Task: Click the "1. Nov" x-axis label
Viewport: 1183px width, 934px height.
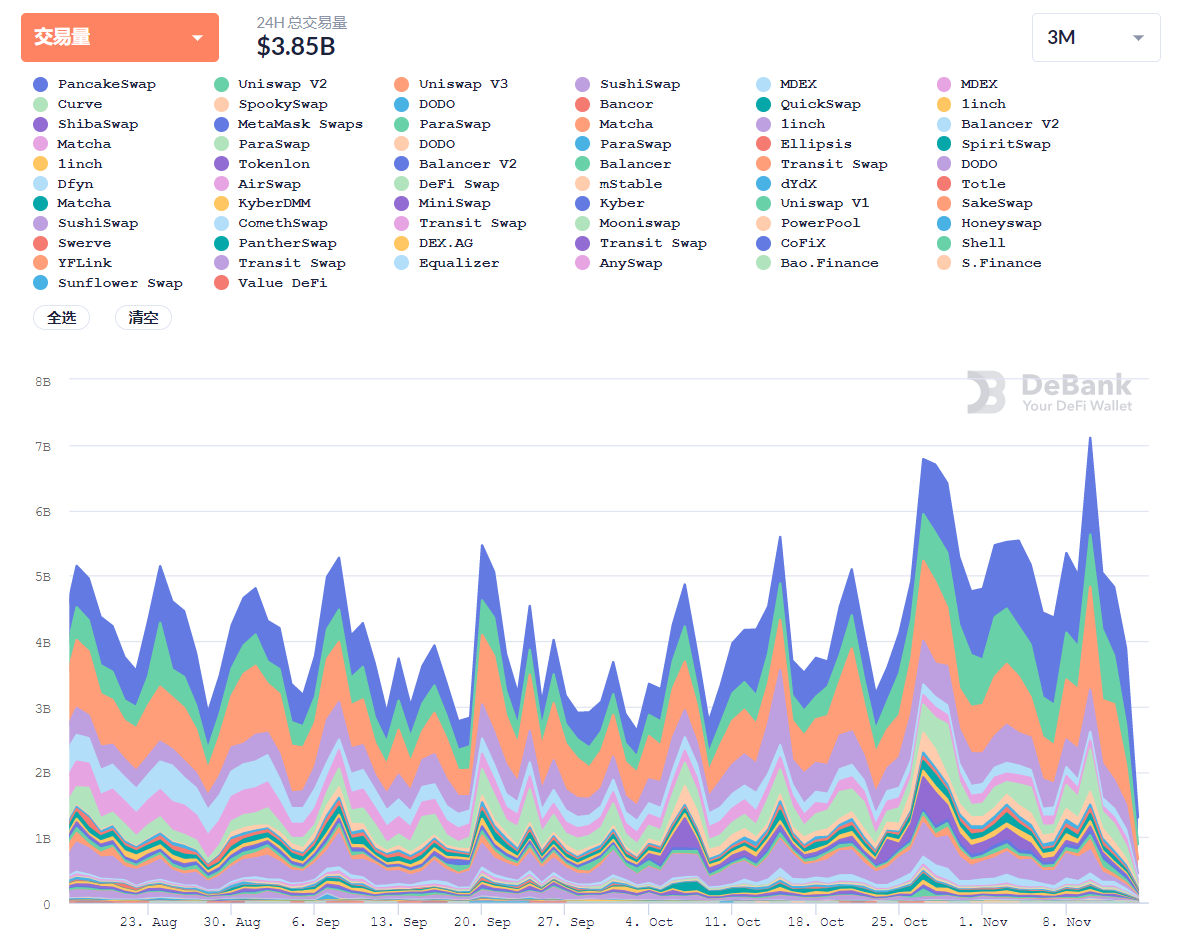Action: tap(983, 922)
